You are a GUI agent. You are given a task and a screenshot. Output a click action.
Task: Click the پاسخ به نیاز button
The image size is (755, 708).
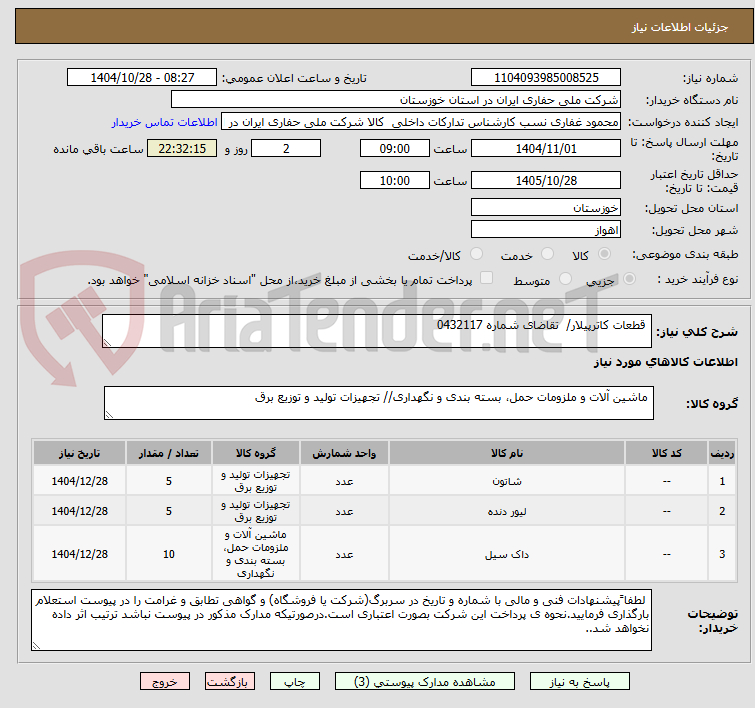(x=580, y=681)
